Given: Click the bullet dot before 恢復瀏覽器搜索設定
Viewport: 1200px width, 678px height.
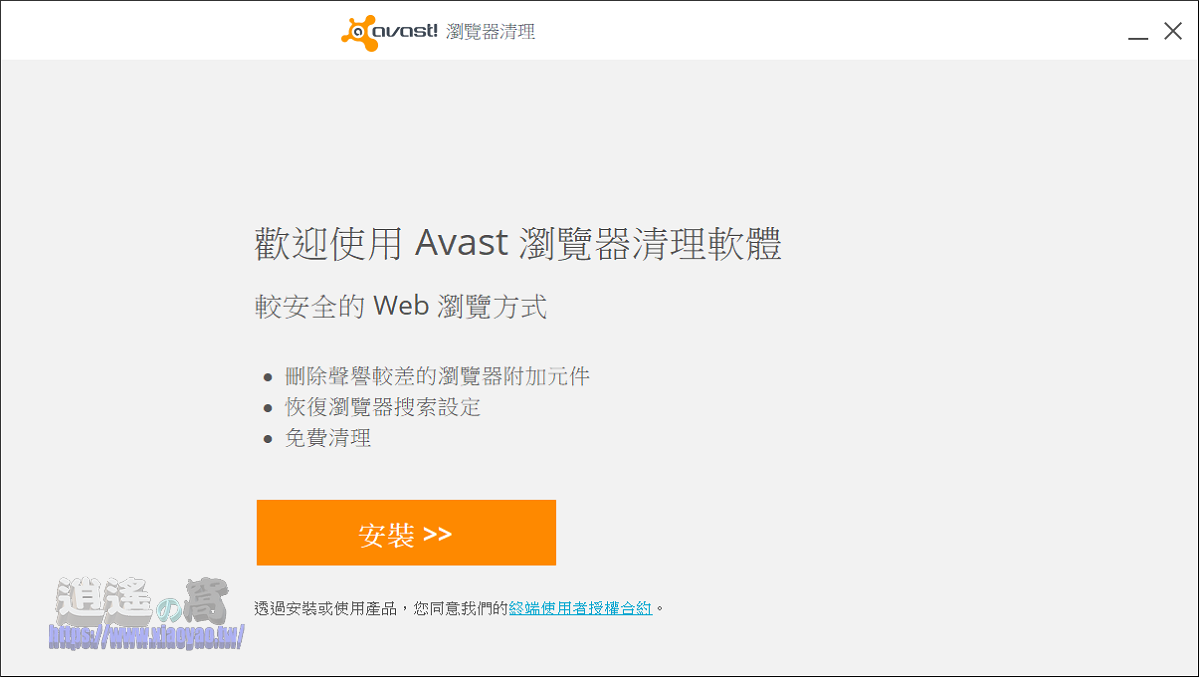Looking at the screenshot, I should point(267,408).
